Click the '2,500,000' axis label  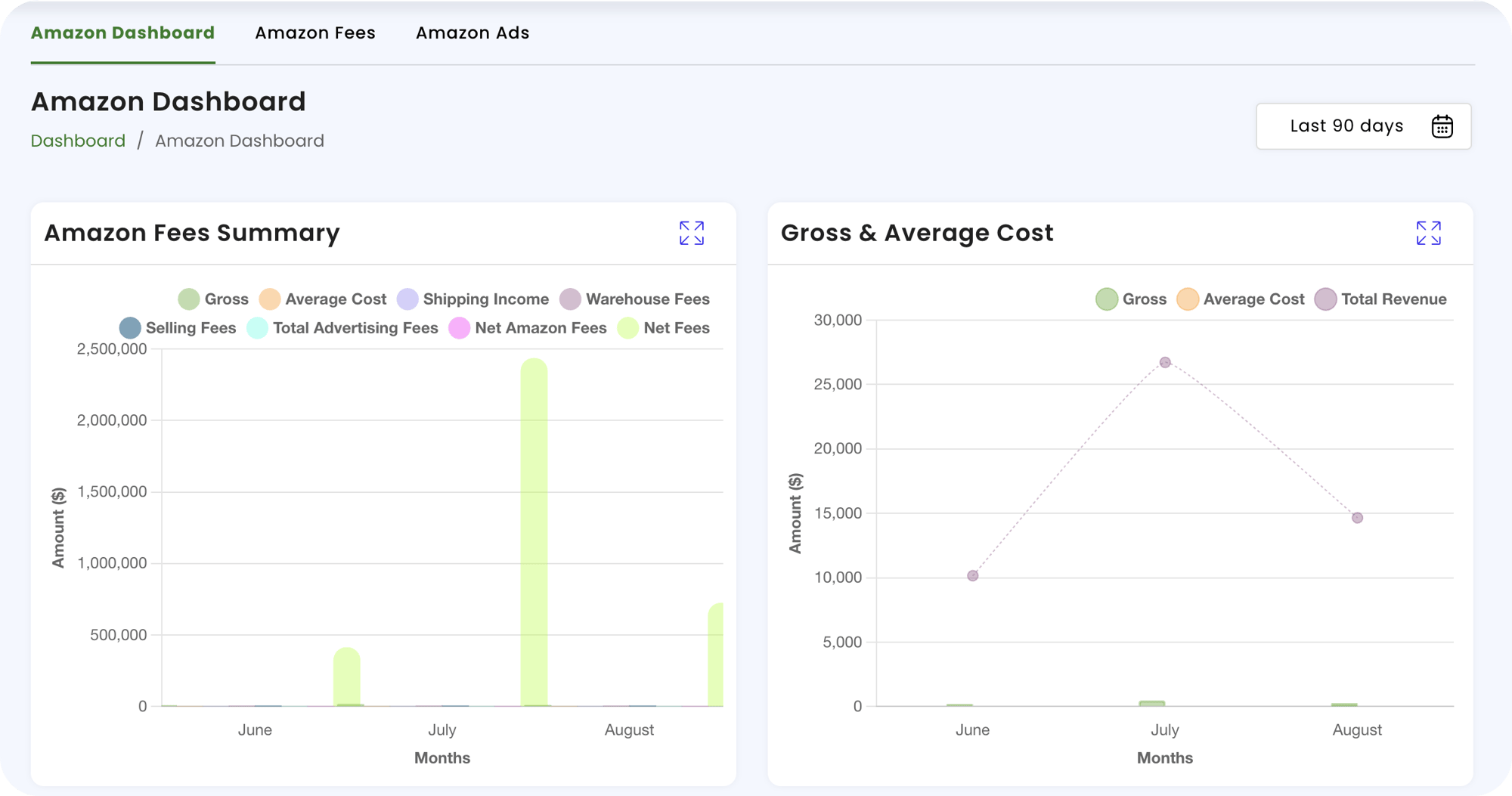112,348
